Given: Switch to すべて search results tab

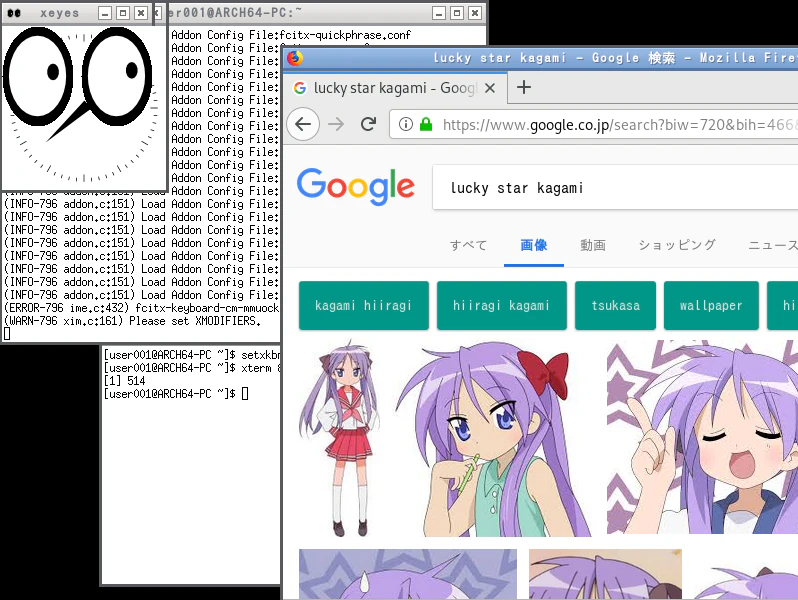Looking at the screenshot, I should (468, 245).
